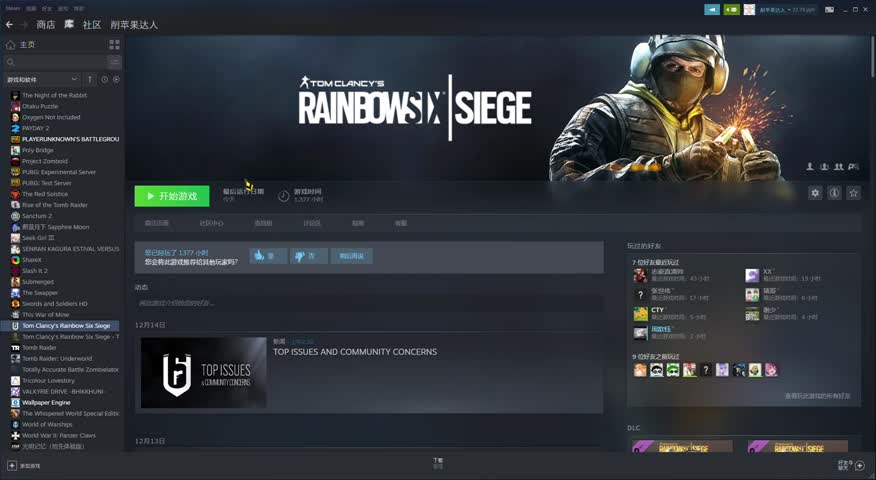The width and height of the screenshot is (876, 480).
Task: Click first avatar under 9 earlier friends
Action: [x=640, y=370]
